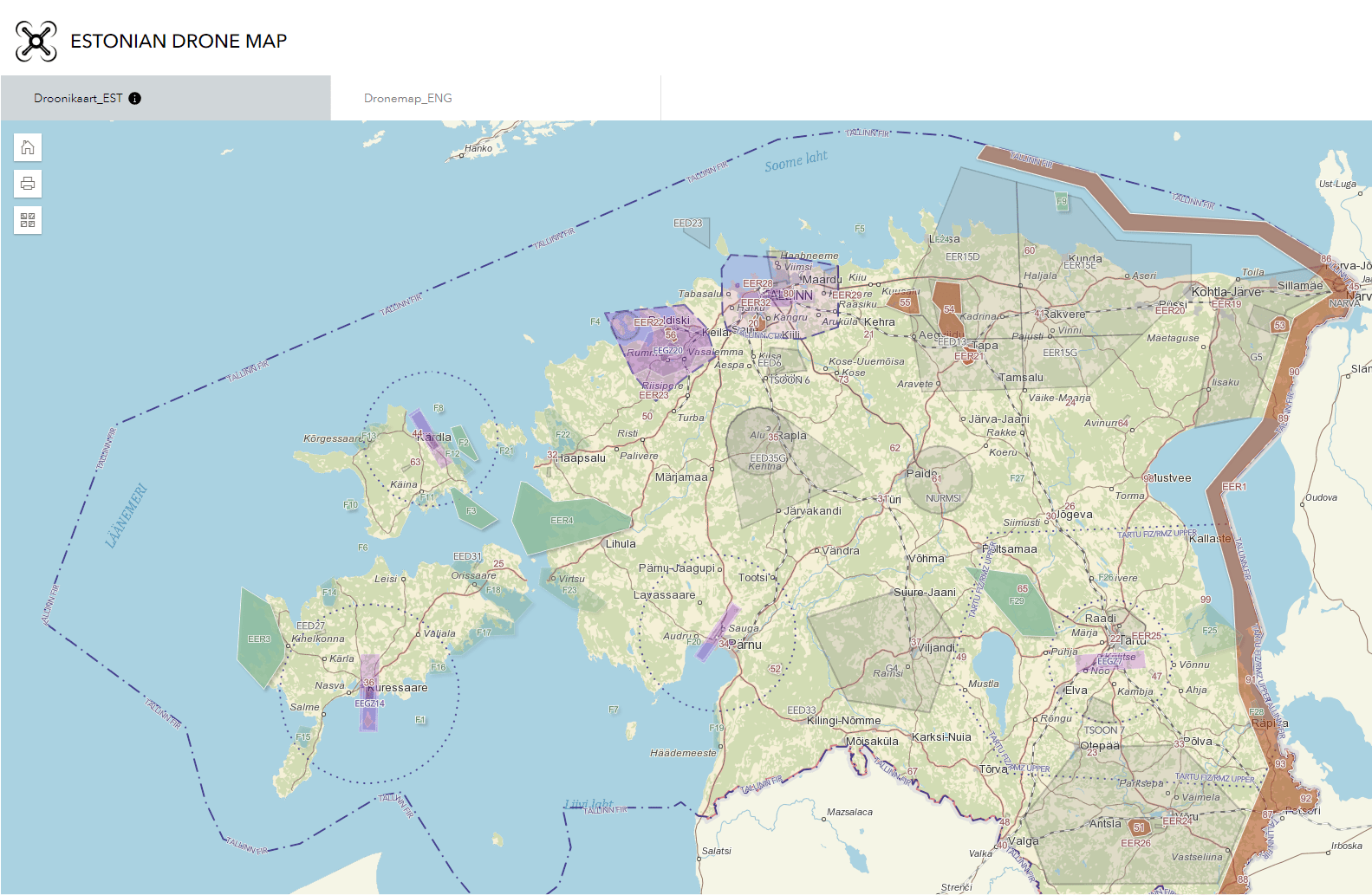Select the Põltsamaa town label
This screenshot has width=1372, height=895.
click(1011, 549)
